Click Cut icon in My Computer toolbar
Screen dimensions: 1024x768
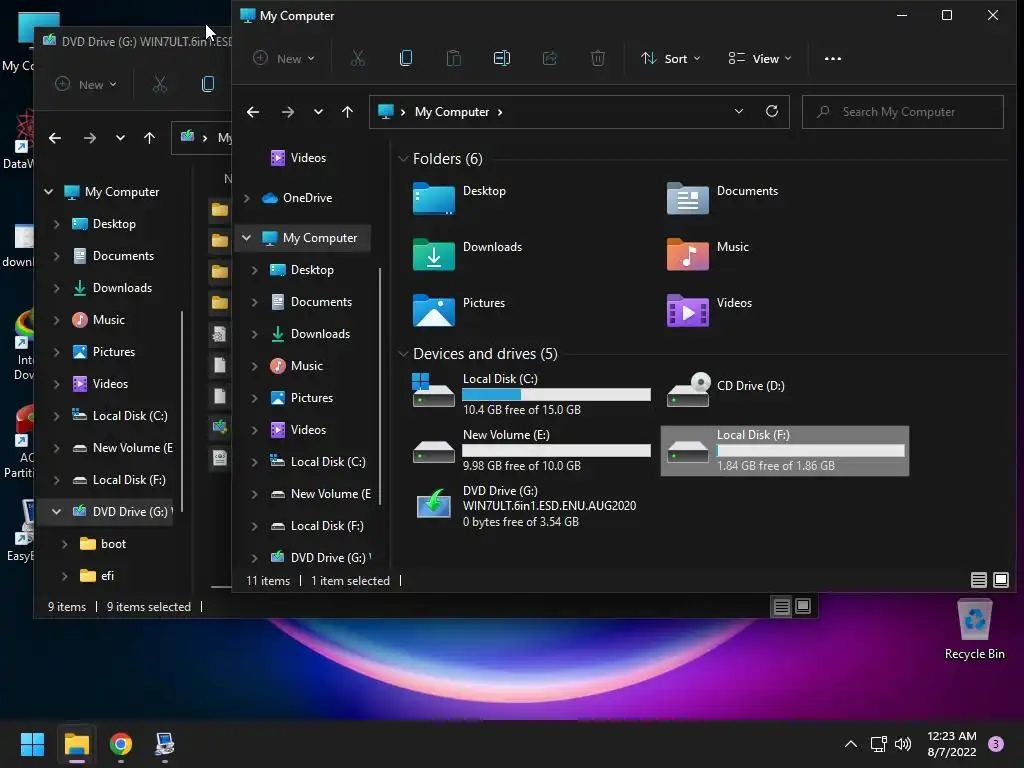pyautogui.click(x=357, y=58)
